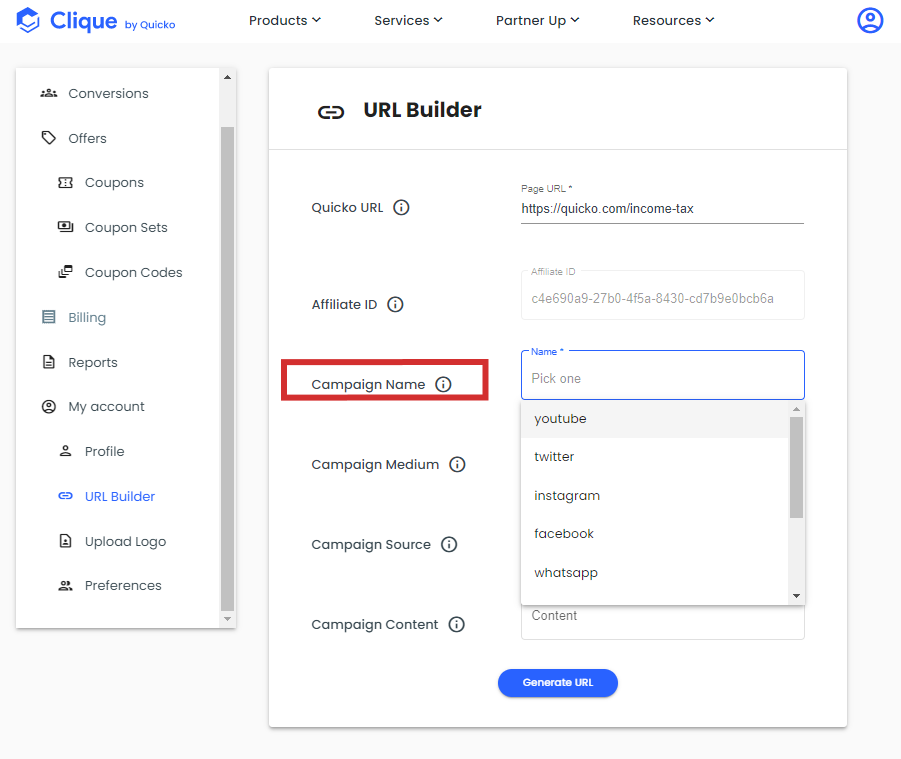901x759 pixels.
Task: Open the Resources menu
Action: (x=673, y=21)
